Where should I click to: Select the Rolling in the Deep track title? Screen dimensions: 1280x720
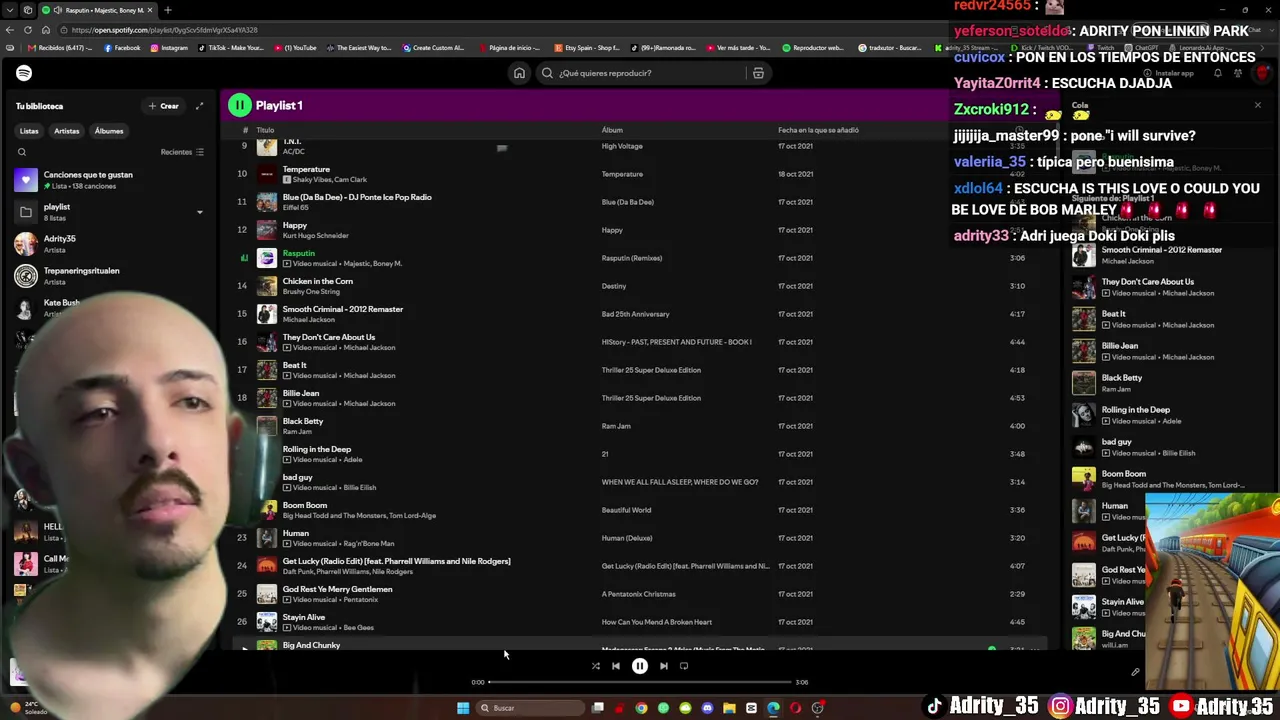pos(317,449)
